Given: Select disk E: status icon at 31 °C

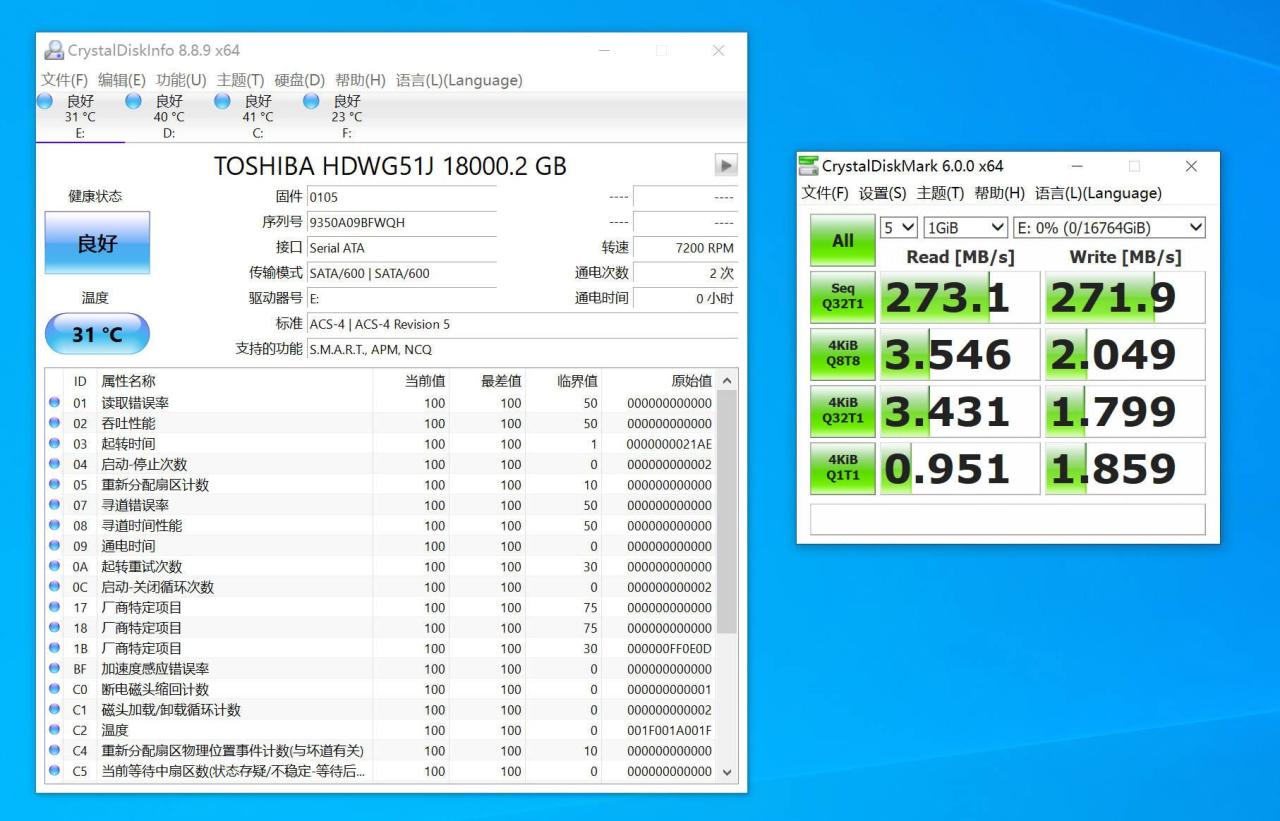Looking at the screenshot, I should point(45,100).
